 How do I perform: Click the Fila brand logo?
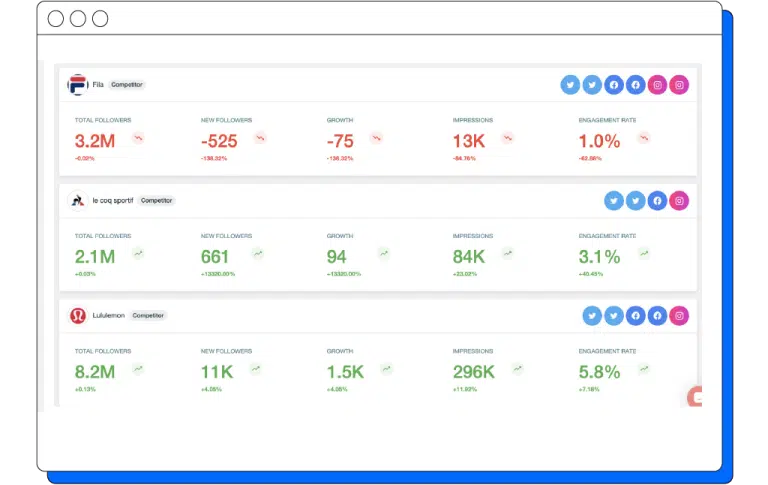point(77,85)
